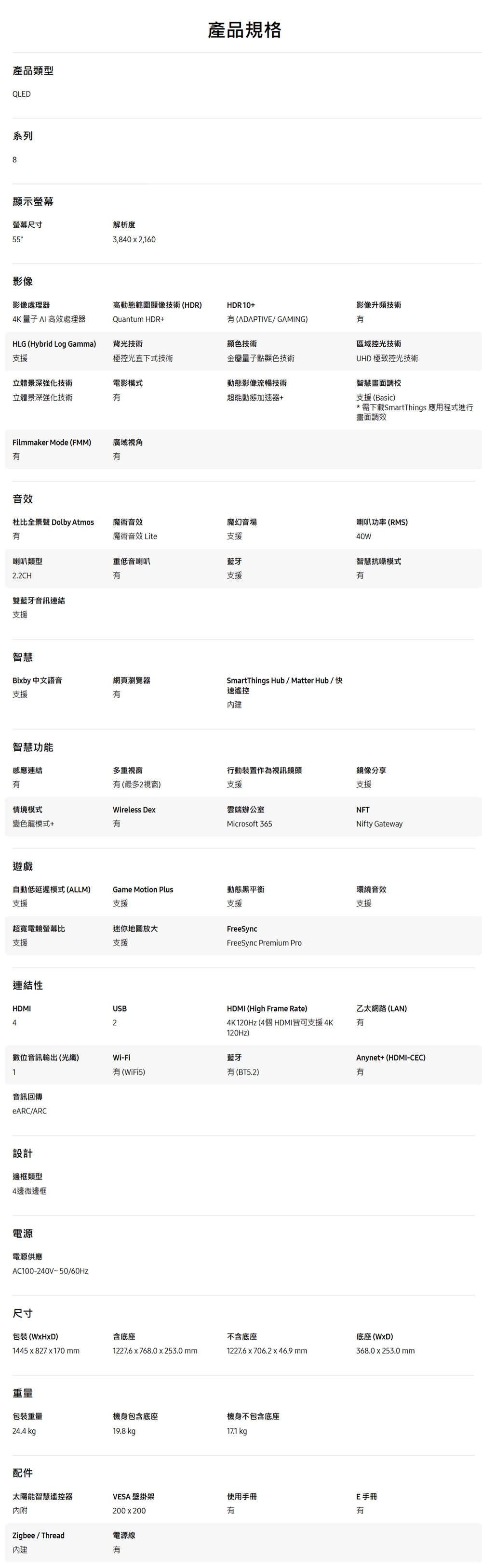
Task: Click the Zigbee / Thread label
Action: pyautogui.click(x=39, y=1535)
